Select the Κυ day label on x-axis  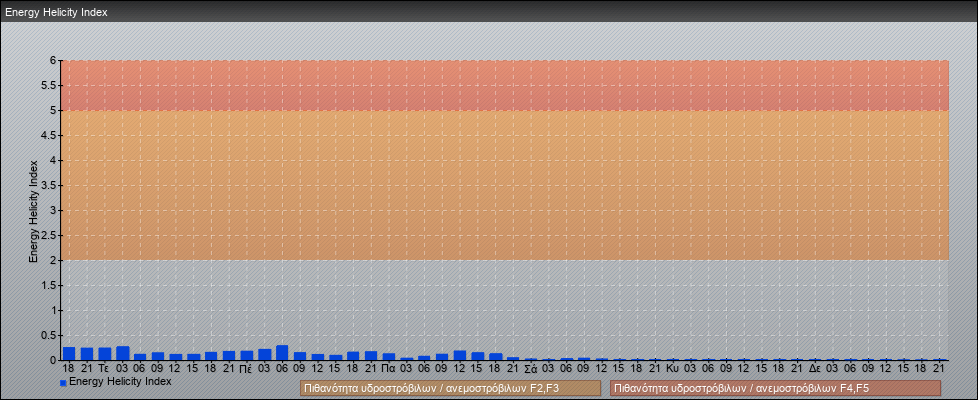click(x=672, y=369)
